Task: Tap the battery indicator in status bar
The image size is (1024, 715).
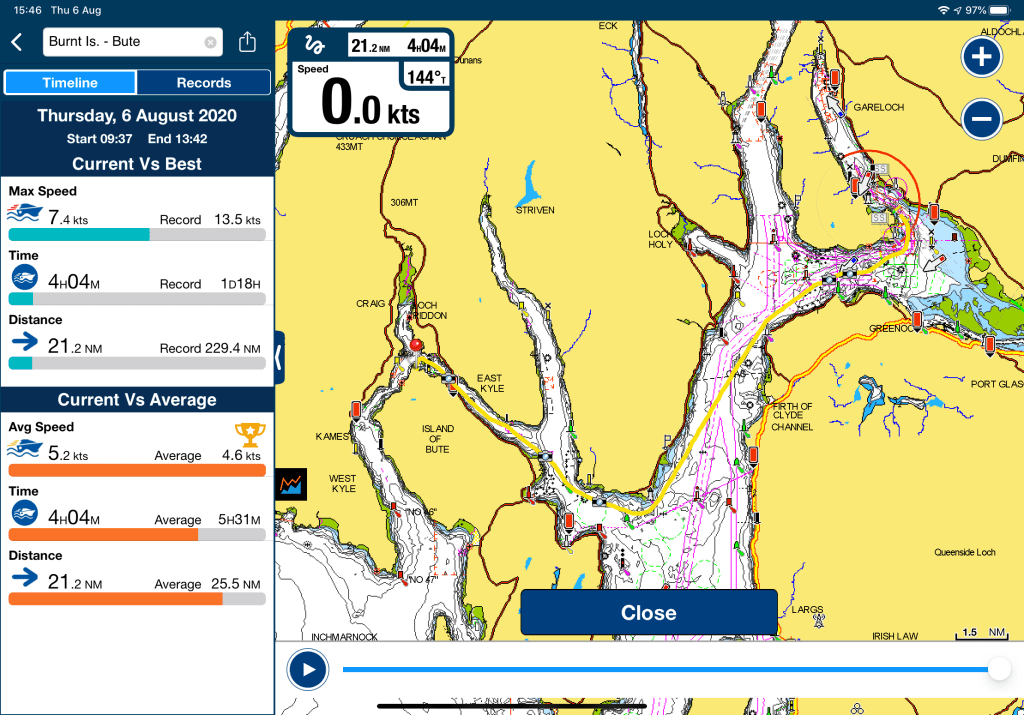Action: (x=1003, y=9)
